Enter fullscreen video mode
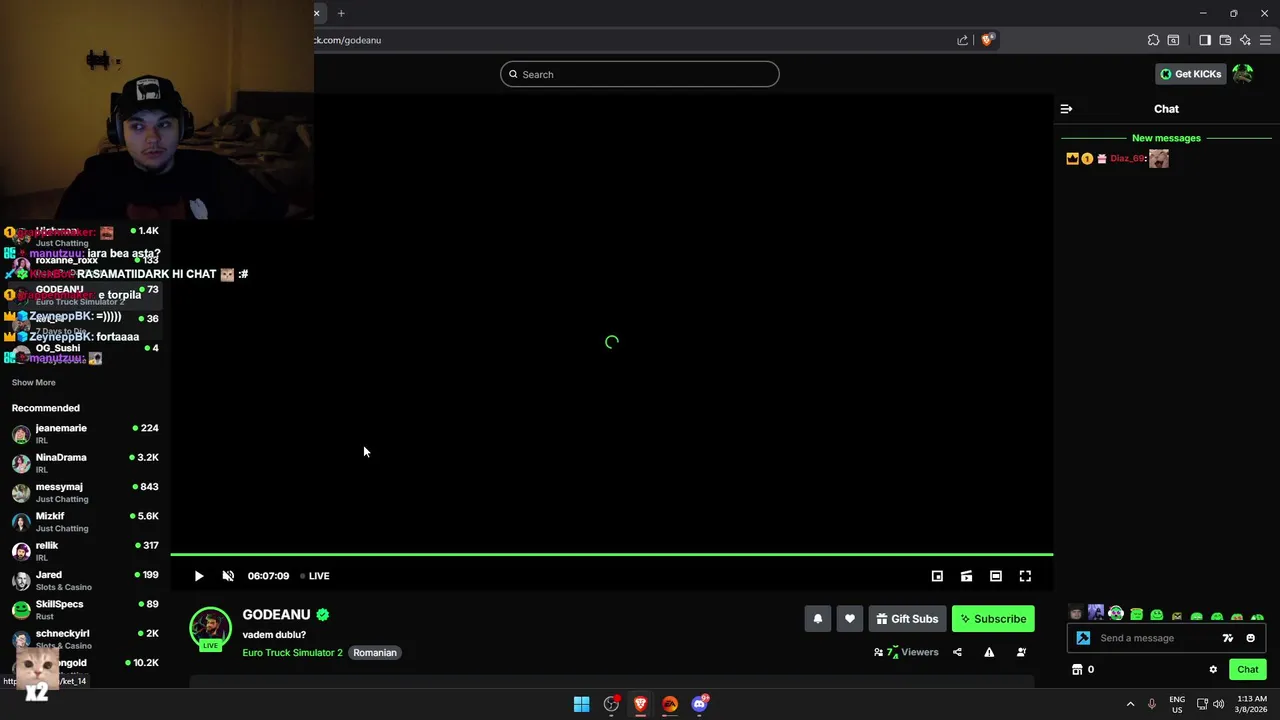This screenshot has width=1280, height=720. (x=1025, y=576)
